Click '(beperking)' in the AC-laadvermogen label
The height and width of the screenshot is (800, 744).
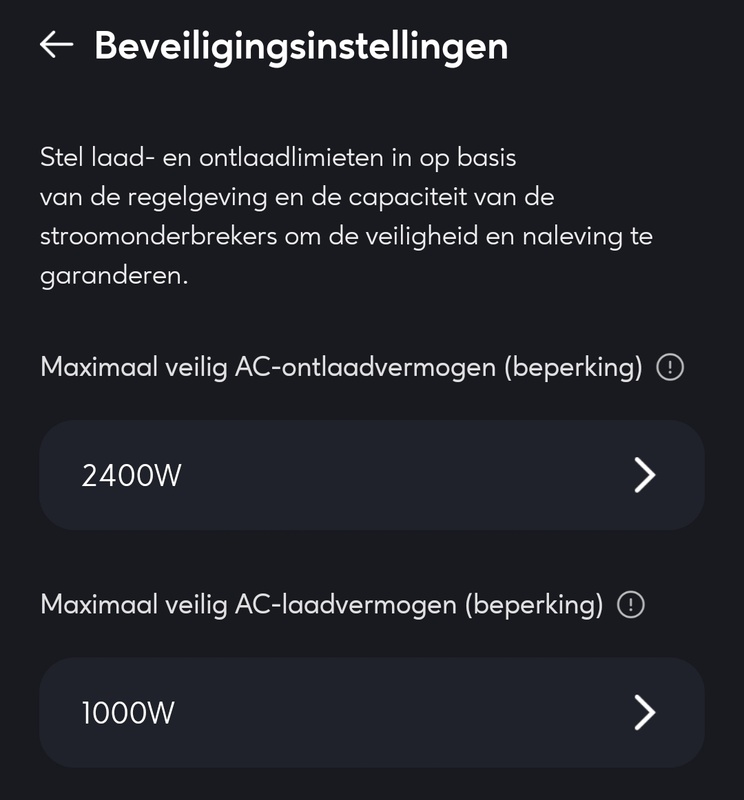[x=535, y=605]
